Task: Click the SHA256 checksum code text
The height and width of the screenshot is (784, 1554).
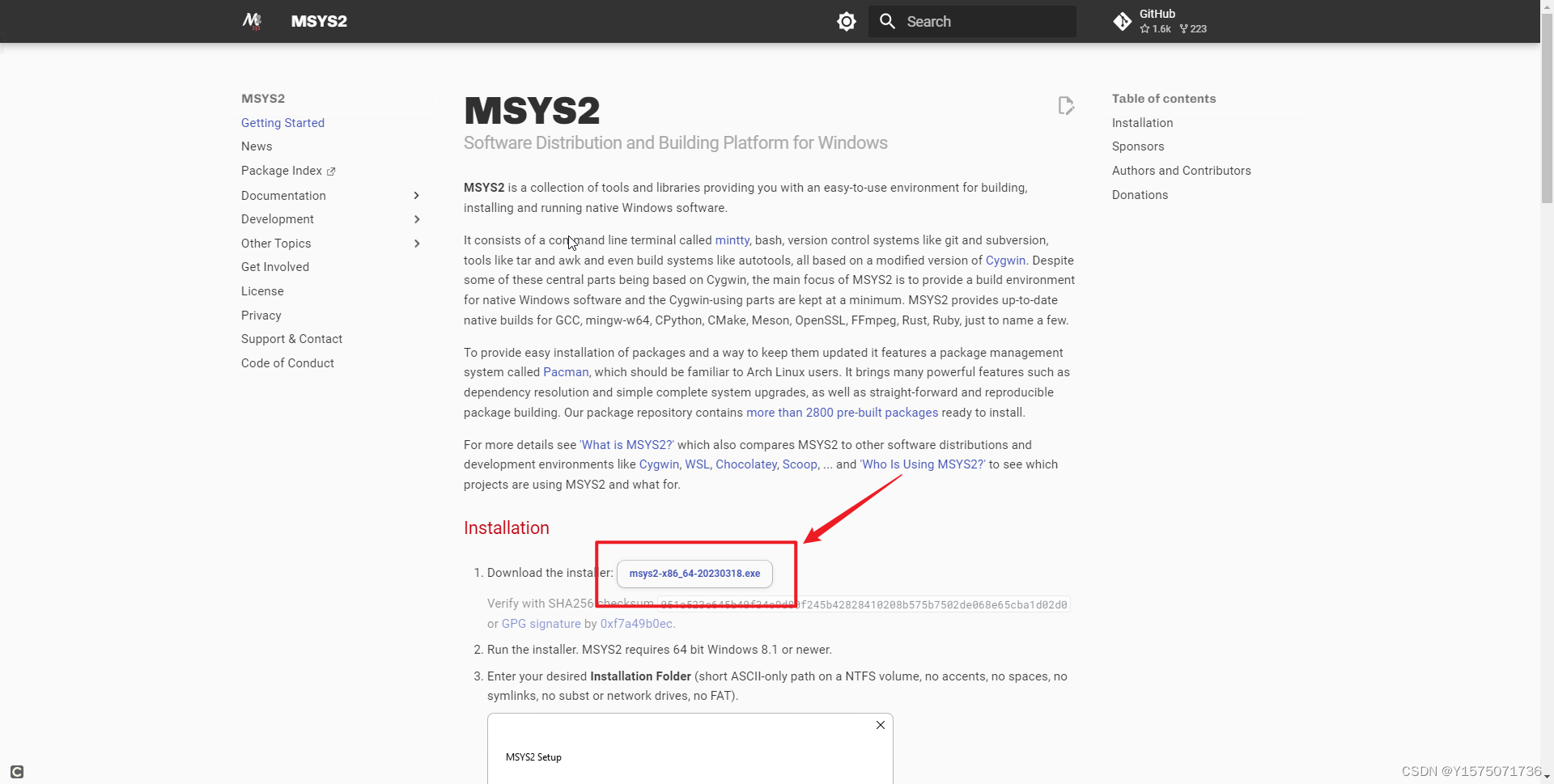Action: tap(863, 604)
